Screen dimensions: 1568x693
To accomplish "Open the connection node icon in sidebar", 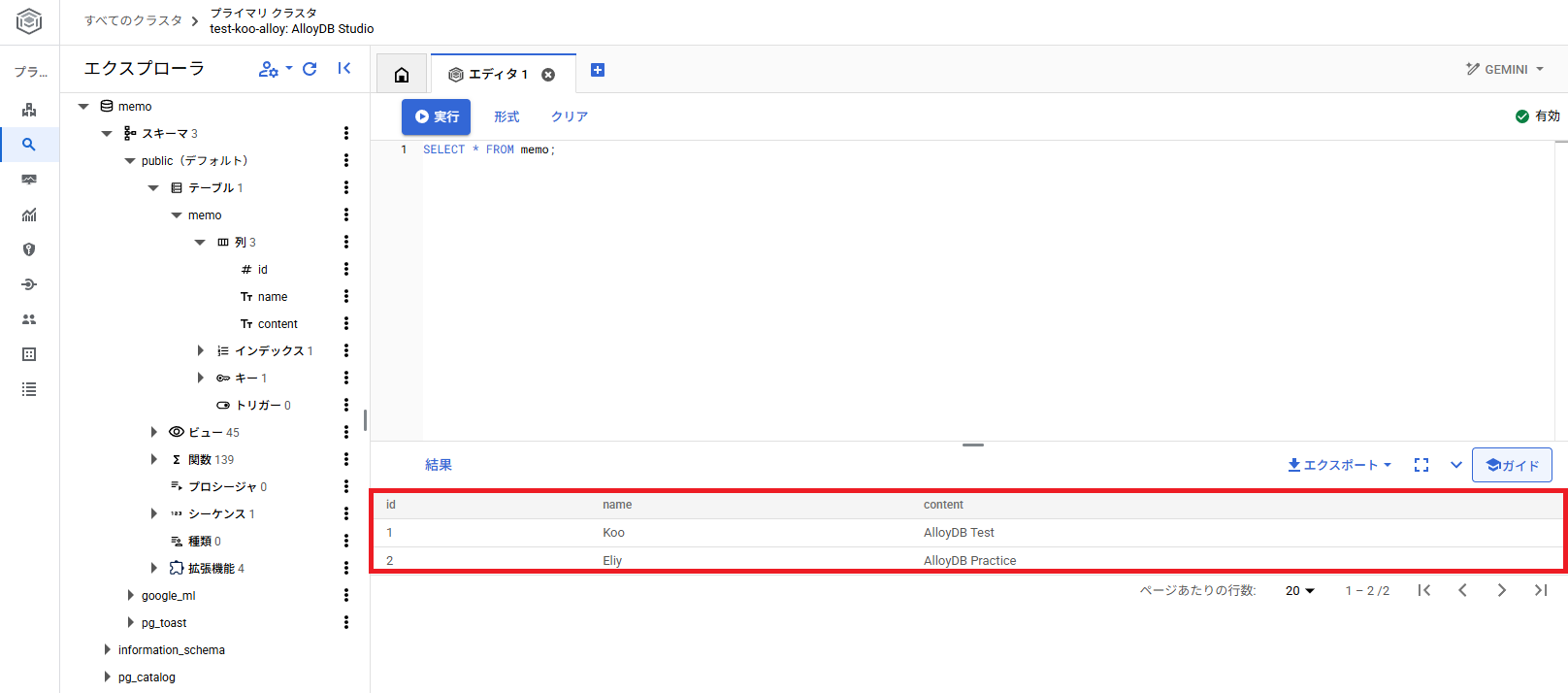I will (x=29, y=284).
